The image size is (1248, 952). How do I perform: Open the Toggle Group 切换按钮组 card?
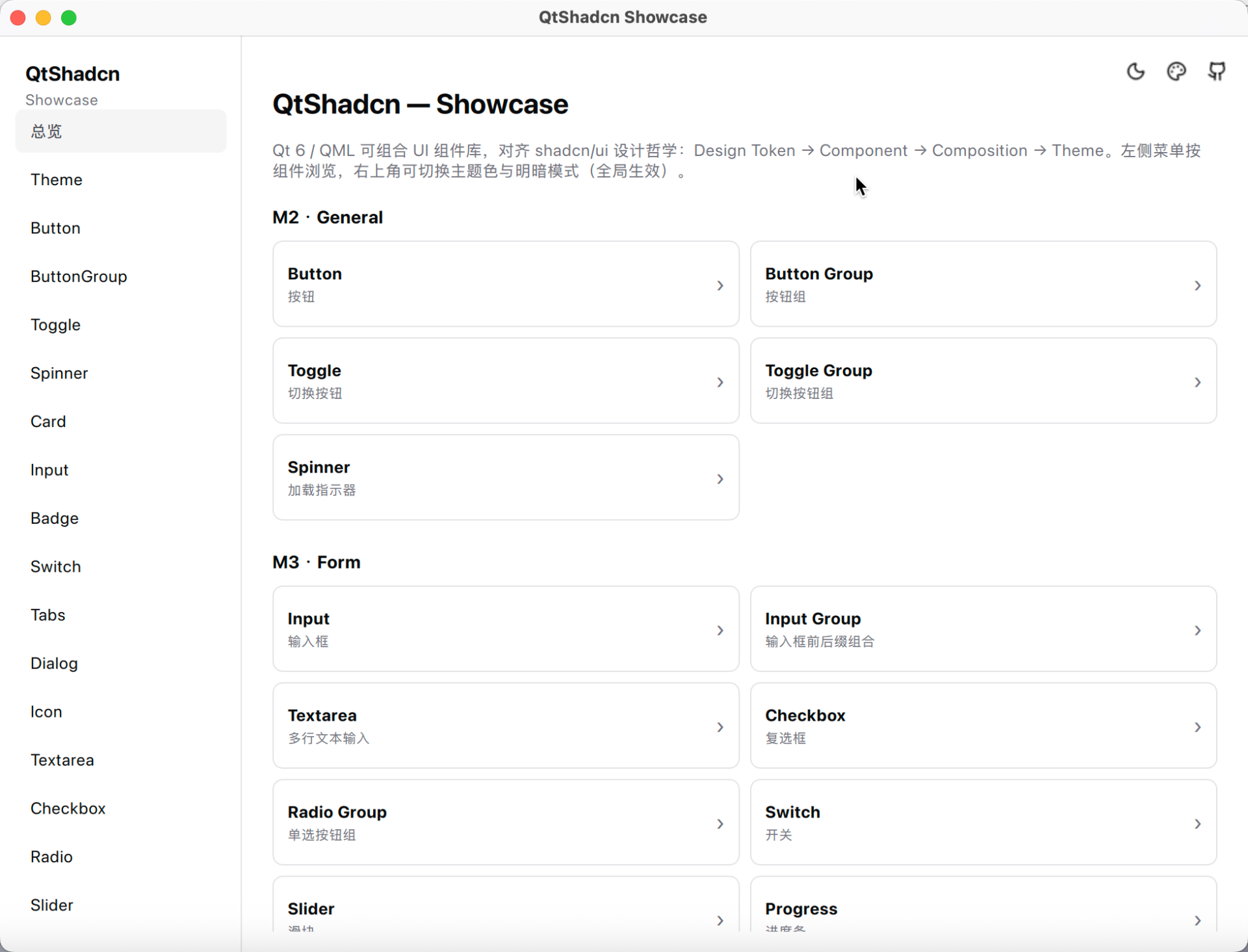[x=983, y=381]
